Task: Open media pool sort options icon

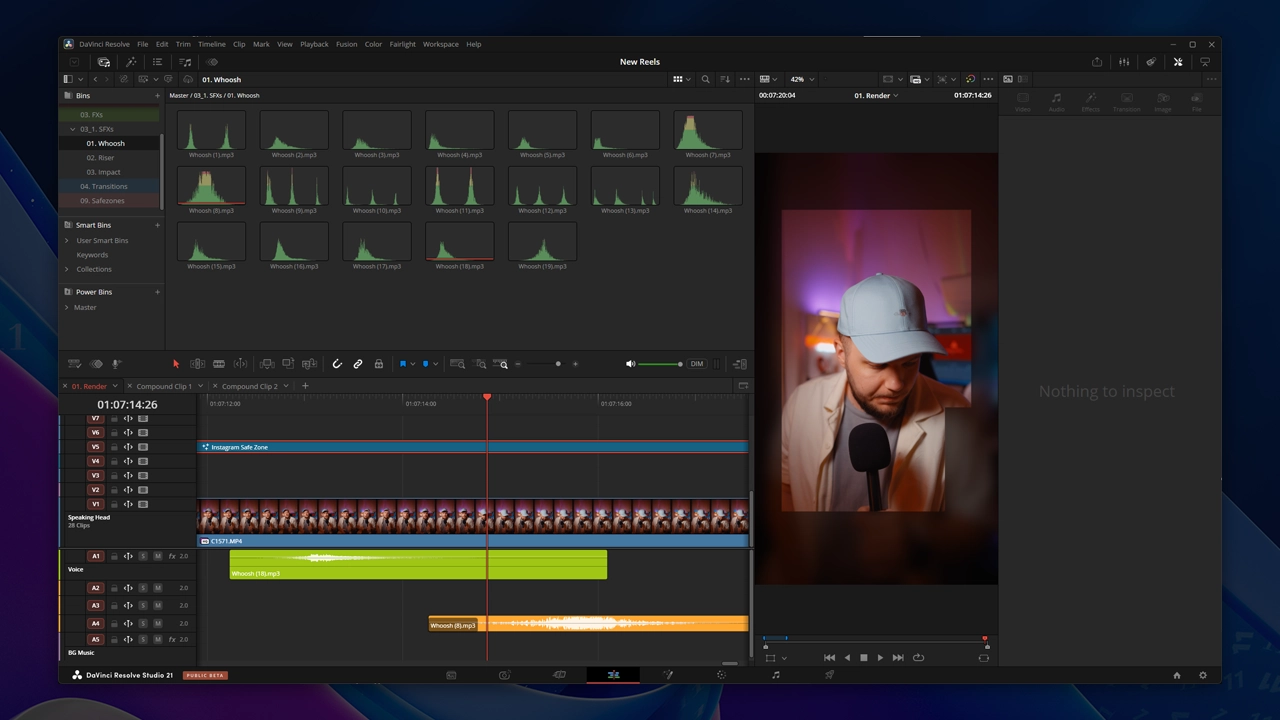Action: tap(725, 79)
